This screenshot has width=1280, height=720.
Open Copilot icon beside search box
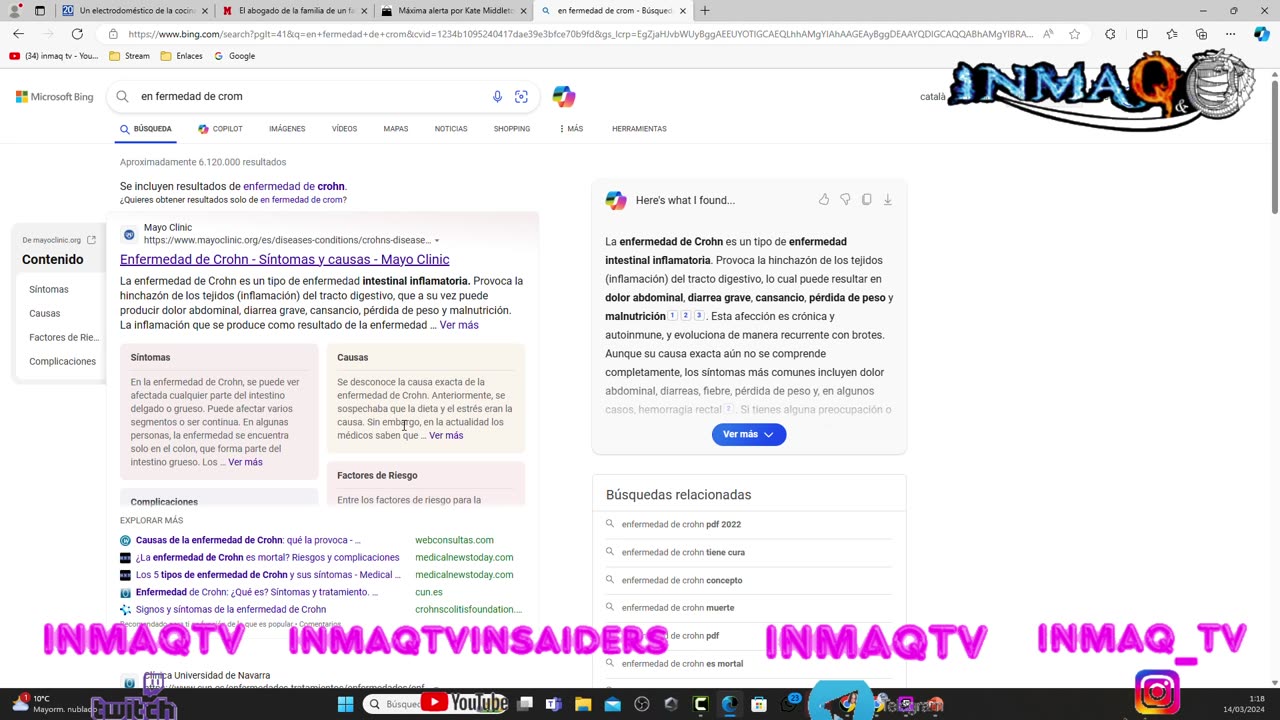point(564,97)
